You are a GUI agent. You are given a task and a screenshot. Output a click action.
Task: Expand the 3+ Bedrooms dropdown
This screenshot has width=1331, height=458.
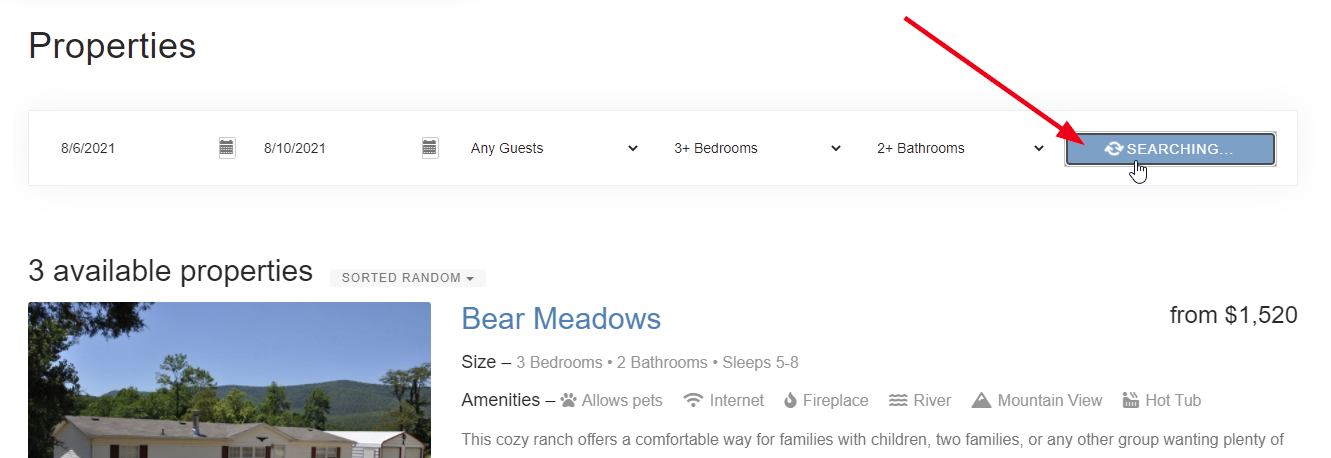[x=757, y=148]
